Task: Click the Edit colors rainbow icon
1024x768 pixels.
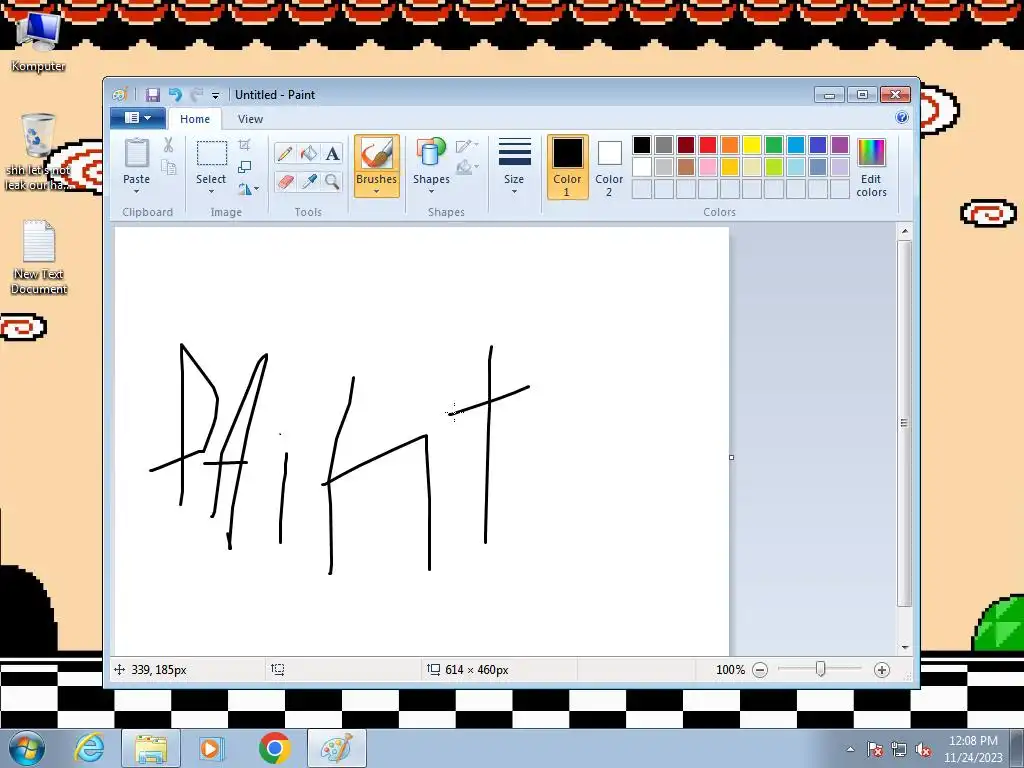Action: [871, 153]
